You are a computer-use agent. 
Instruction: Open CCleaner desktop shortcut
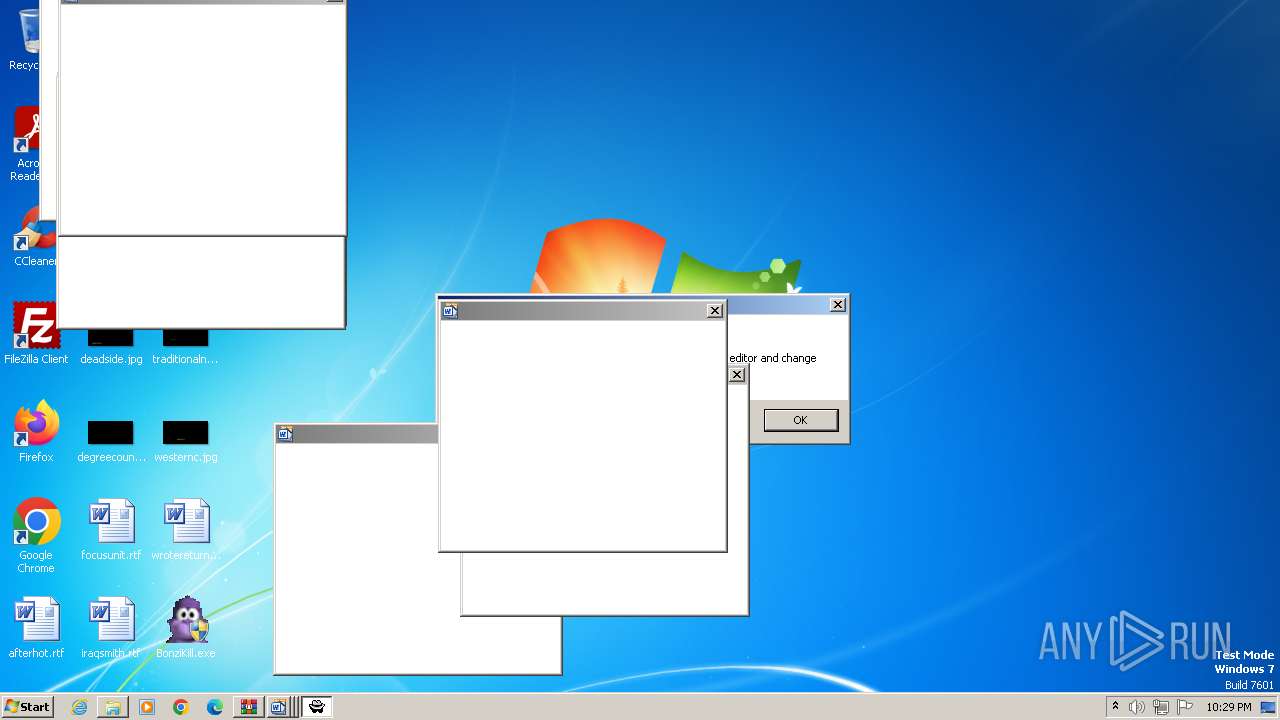35,238
